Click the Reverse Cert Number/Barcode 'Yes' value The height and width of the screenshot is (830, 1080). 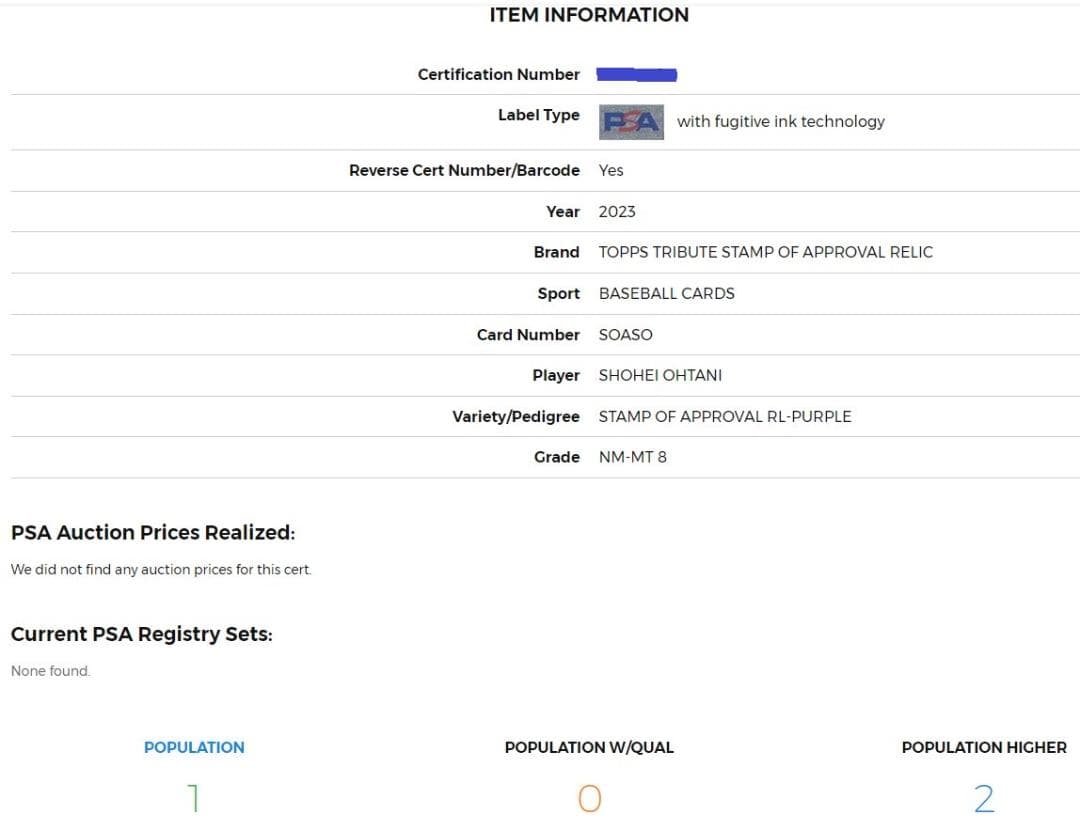coord(611,170)
